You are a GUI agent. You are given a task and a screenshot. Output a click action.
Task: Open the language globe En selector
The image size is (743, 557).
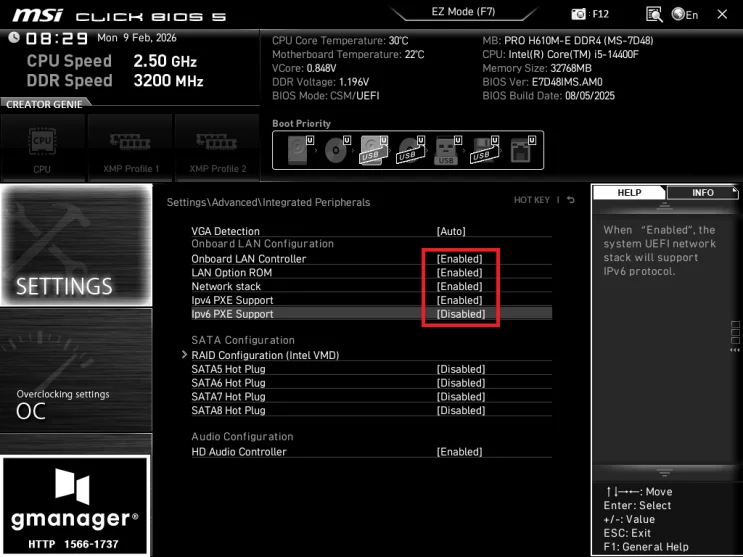point(685,15)
